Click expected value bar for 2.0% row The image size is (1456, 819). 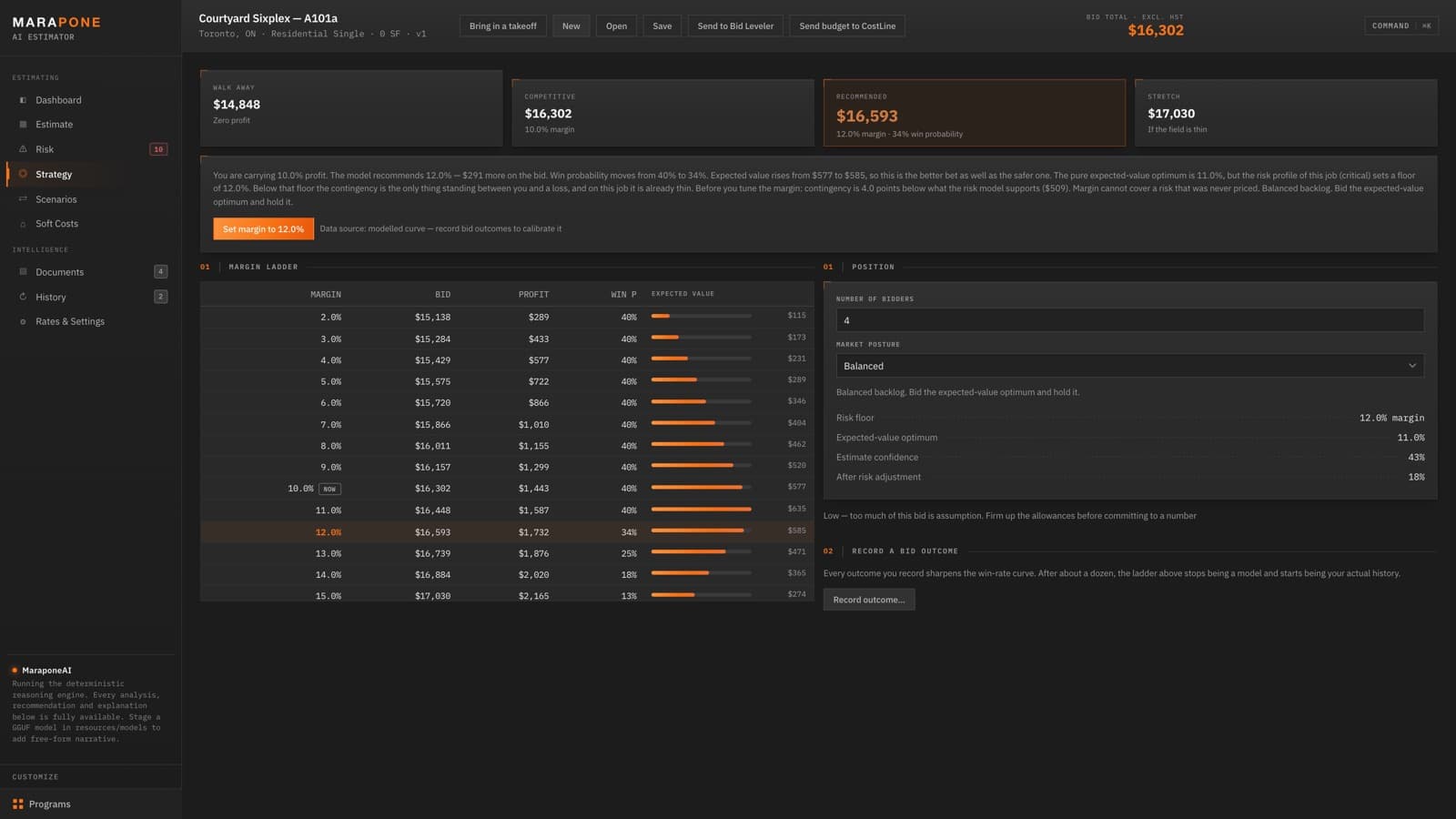(702, 317)
